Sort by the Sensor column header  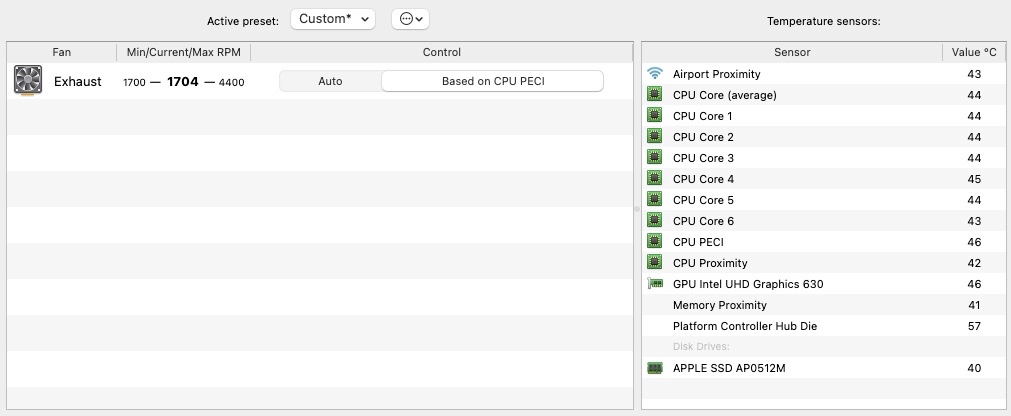tap(792, 52)
